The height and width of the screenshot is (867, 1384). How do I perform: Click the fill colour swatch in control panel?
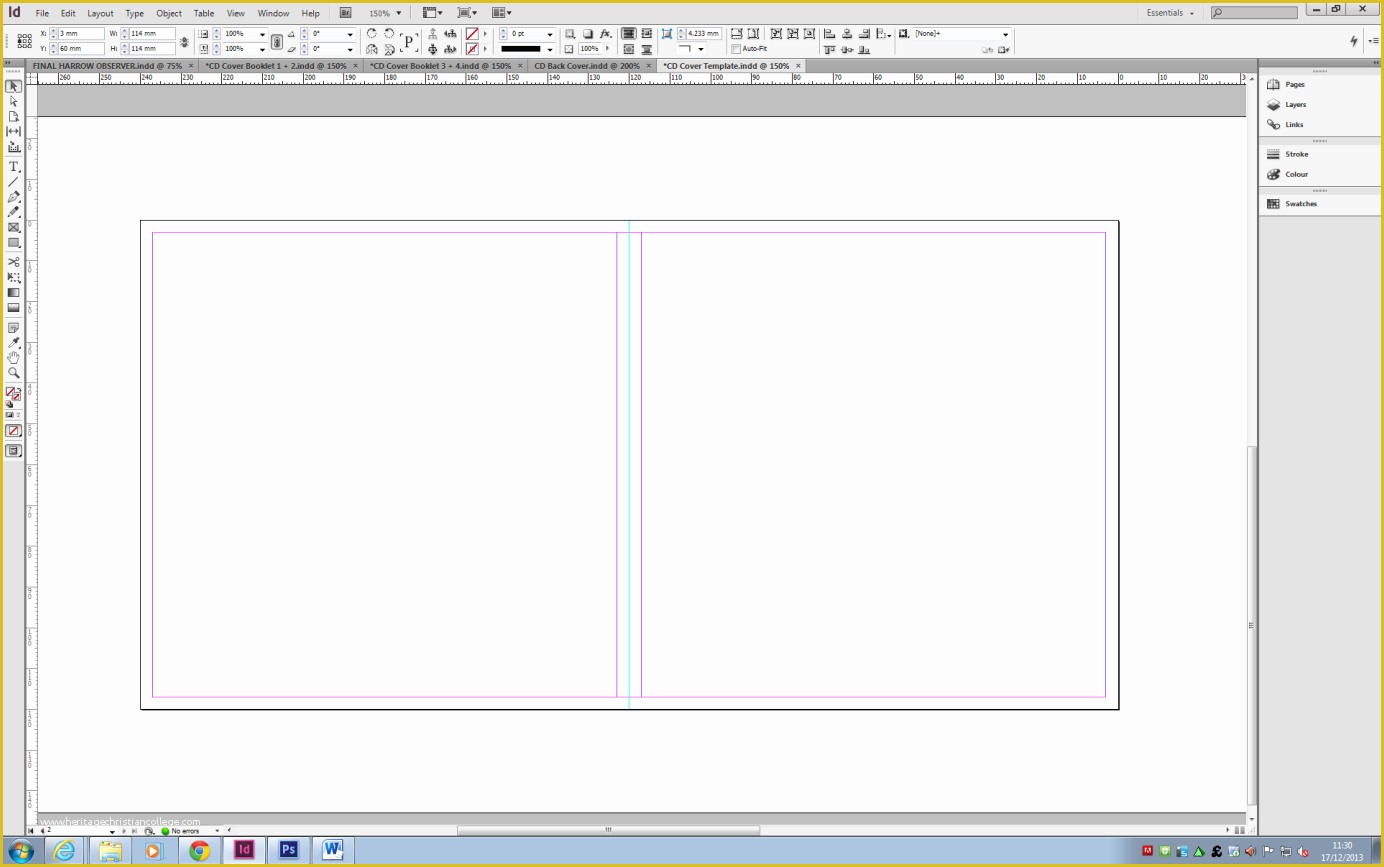(x=472, y=34)
